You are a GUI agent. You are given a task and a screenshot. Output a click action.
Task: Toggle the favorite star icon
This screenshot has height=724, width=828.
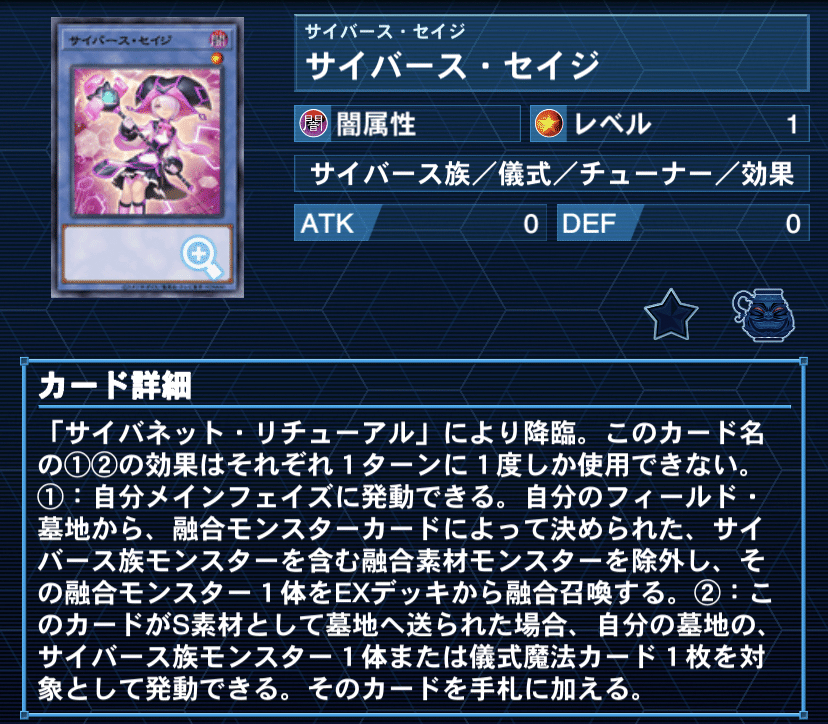click(x=671, y=315)
